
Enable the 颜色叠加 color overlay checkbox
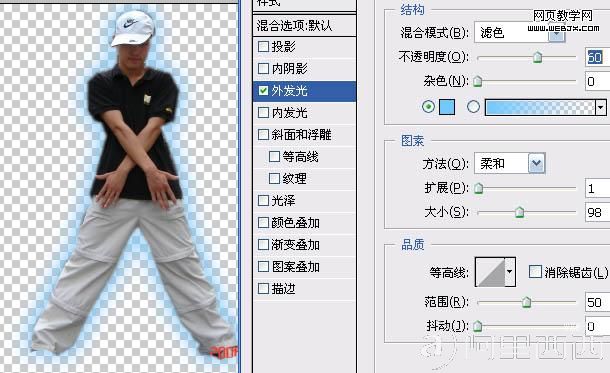pos(263,222)
